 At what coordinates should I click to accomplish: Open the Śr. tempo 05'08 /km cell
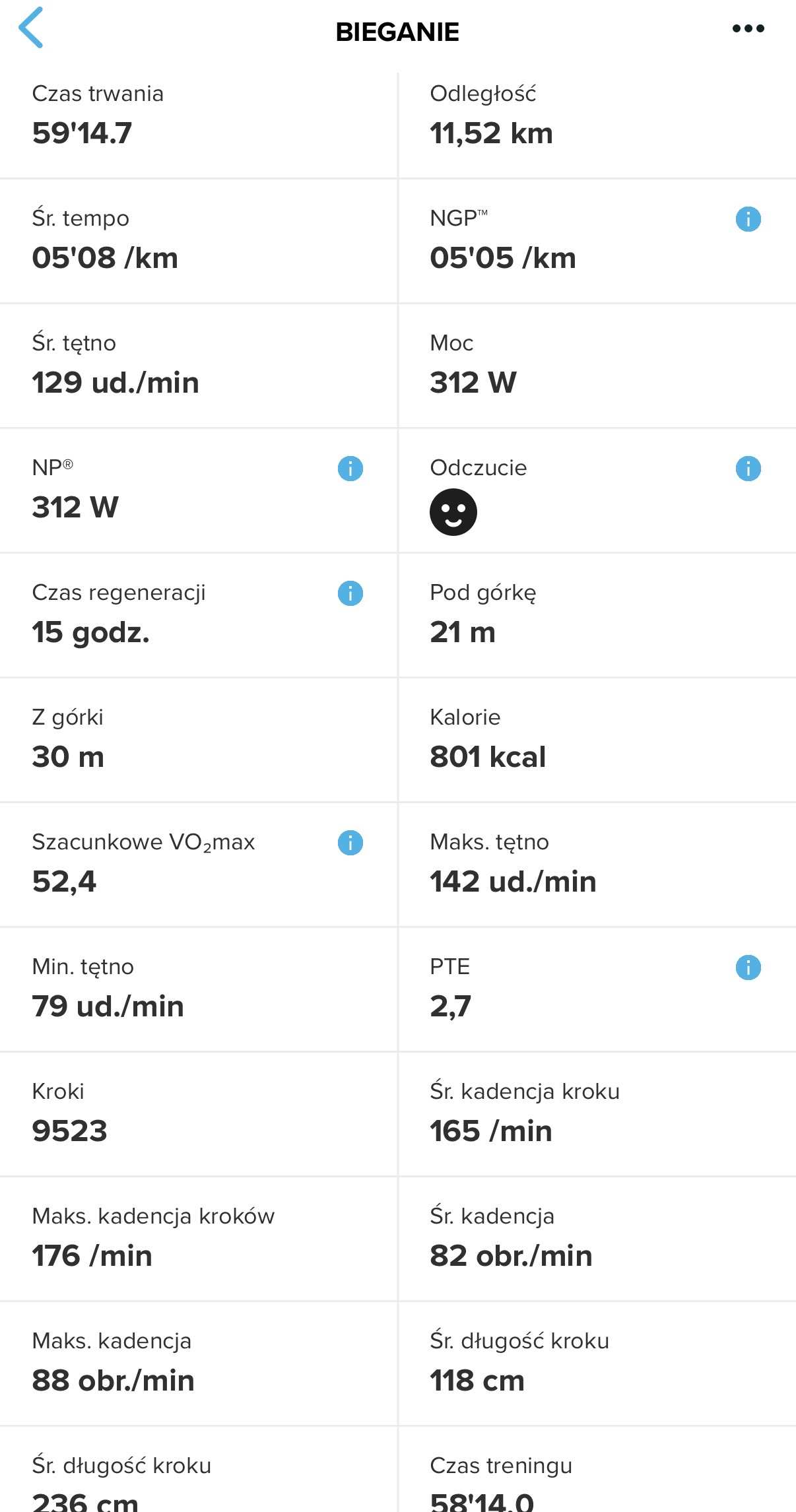(198, 240)
